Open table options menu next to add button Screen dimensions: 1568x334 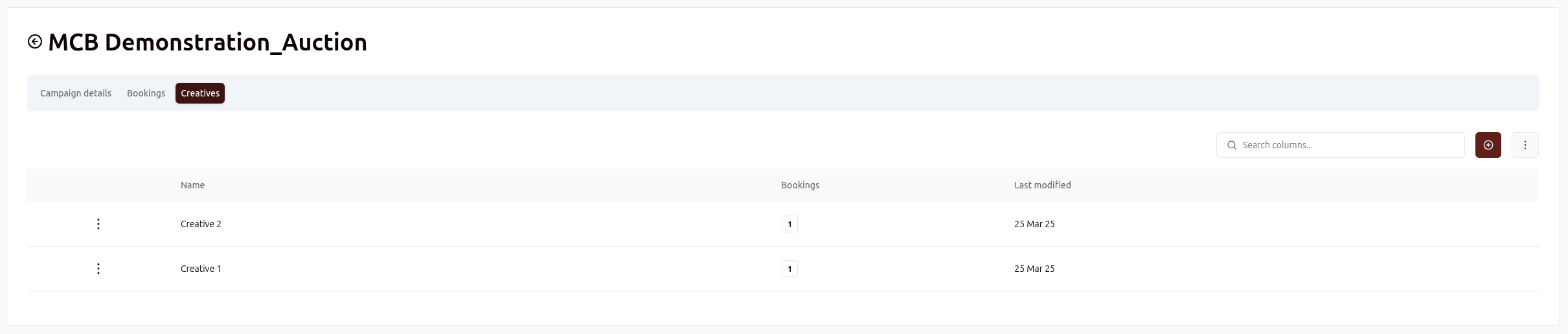1525,145
